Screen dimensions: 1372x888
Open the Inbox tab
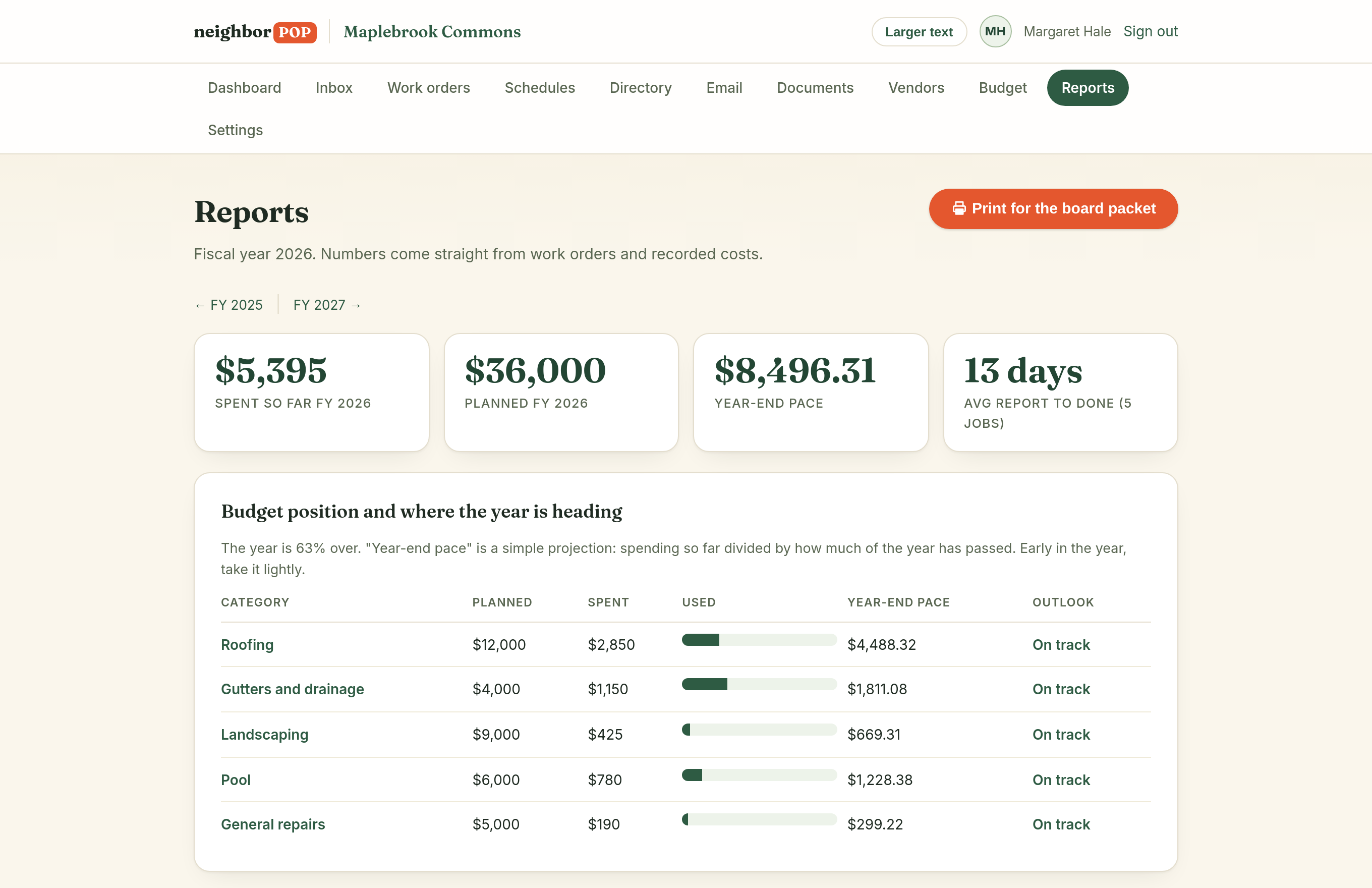tap(334, 88)
